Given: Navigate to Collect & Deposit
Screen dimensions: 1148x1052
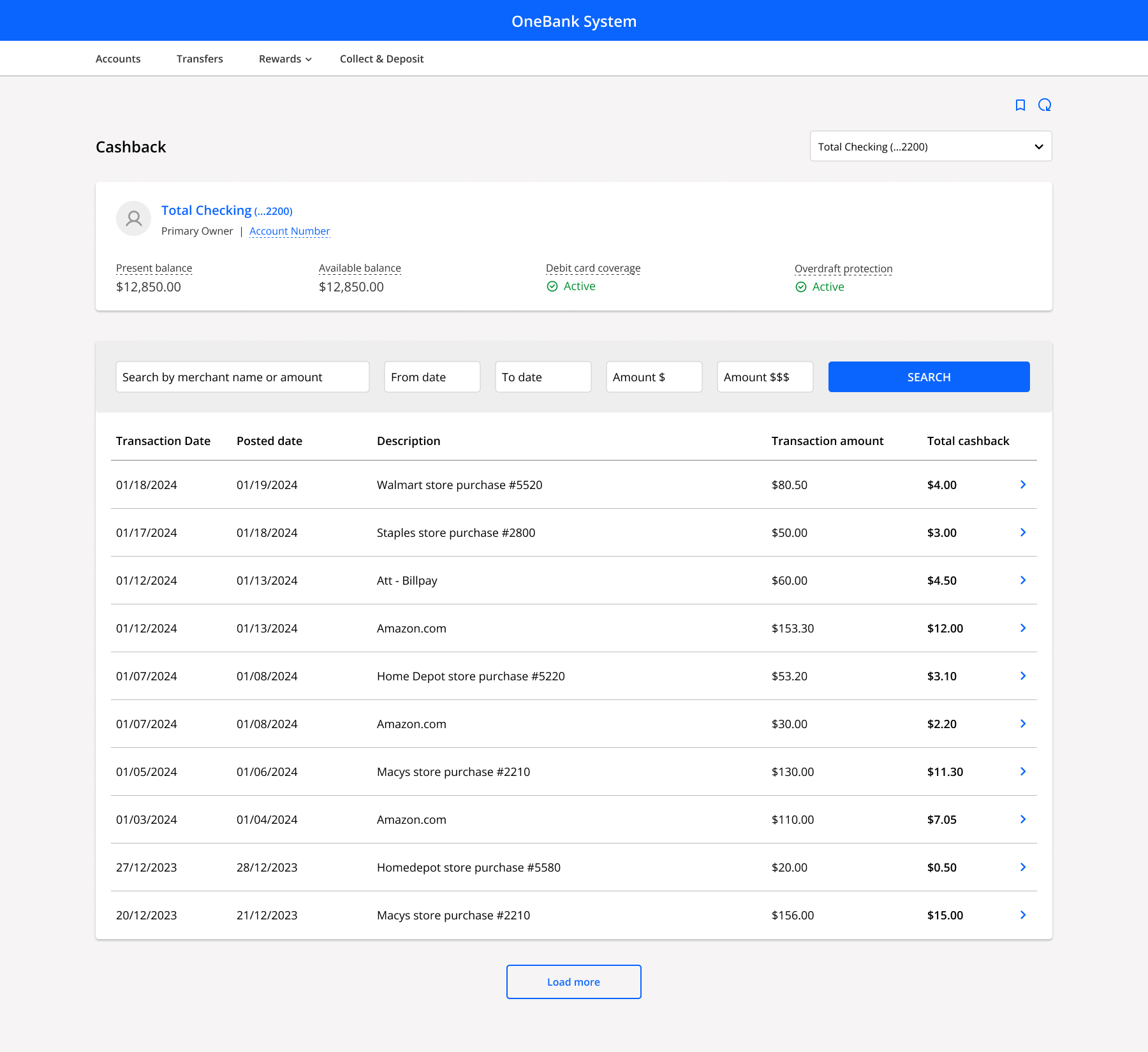Looking at the screenshot, I should [x=381, y=59].
